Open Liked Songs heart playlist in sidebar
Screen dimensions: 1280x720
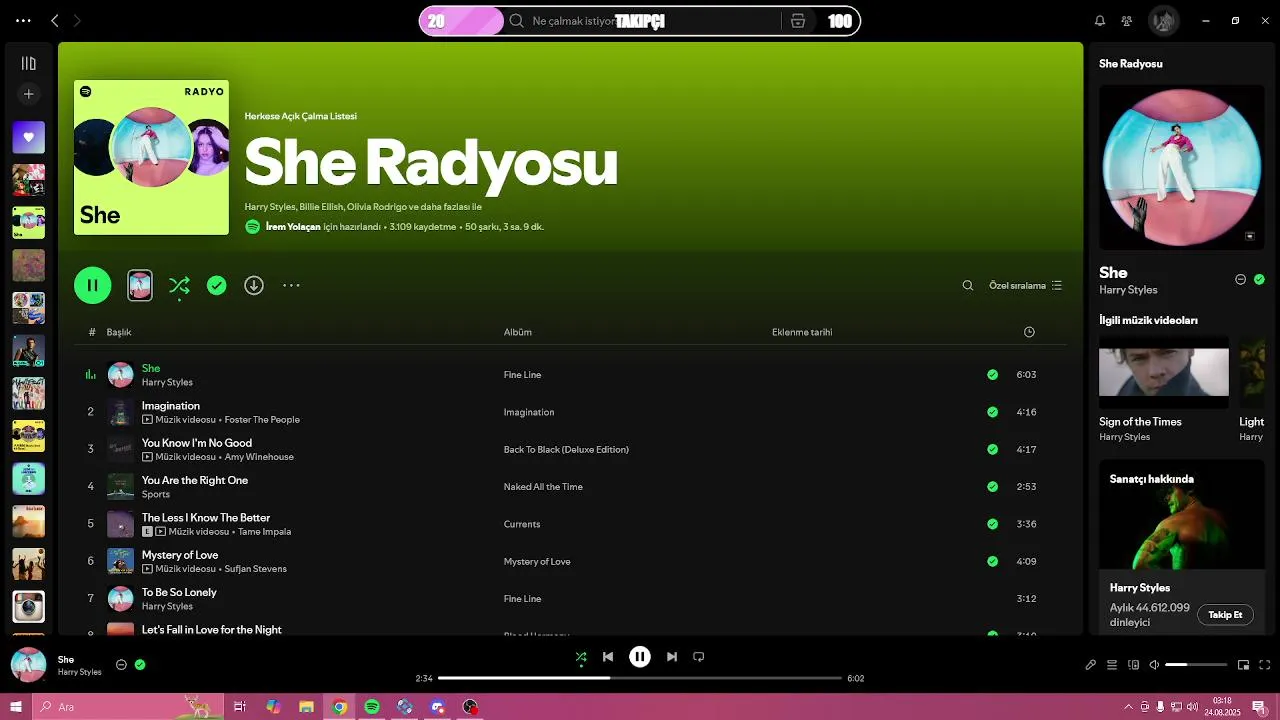click(28, 137)
